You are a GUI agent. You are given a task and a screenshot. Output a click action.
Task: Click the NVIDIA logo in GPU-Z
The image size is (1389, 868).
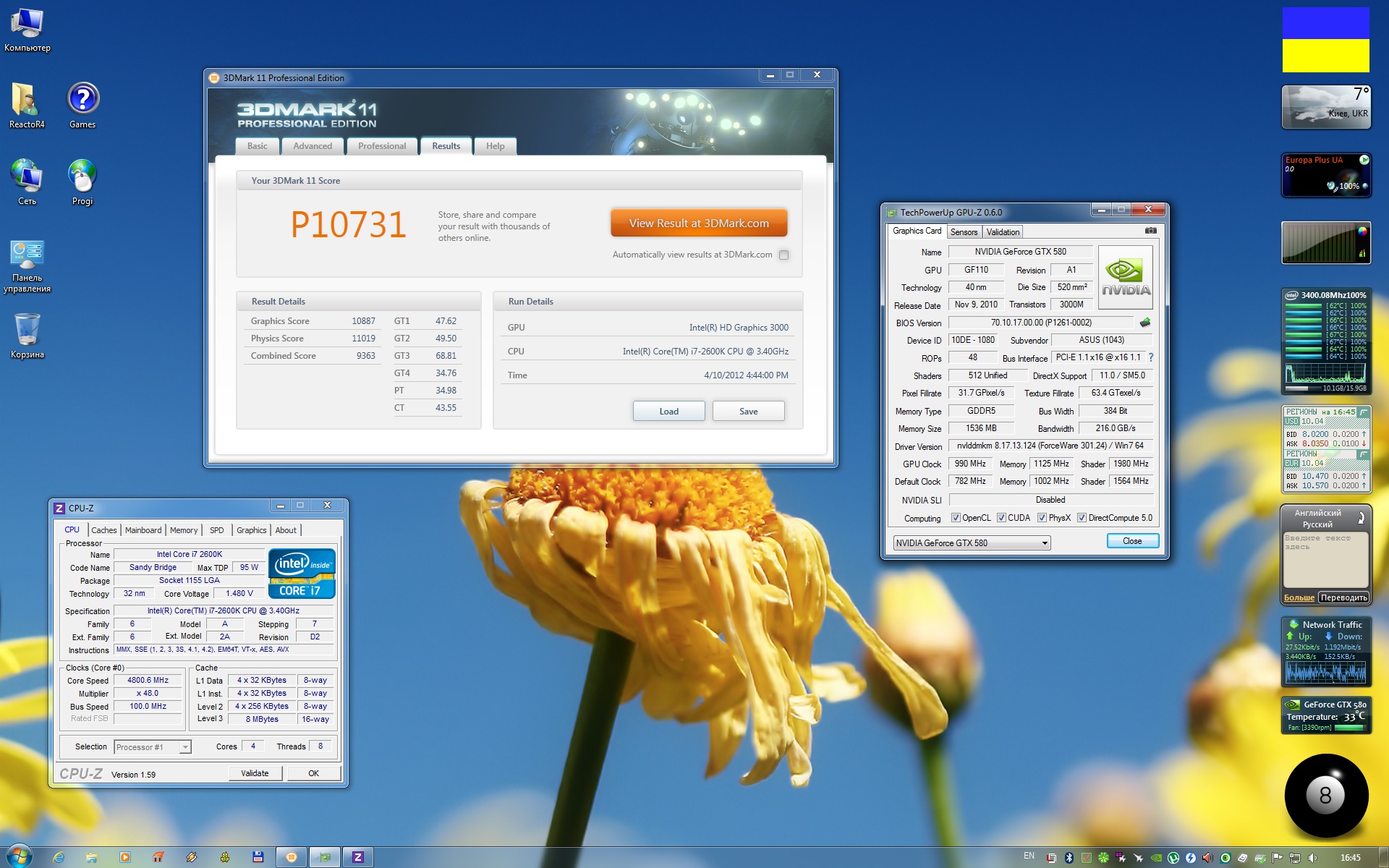point(1126,277)
